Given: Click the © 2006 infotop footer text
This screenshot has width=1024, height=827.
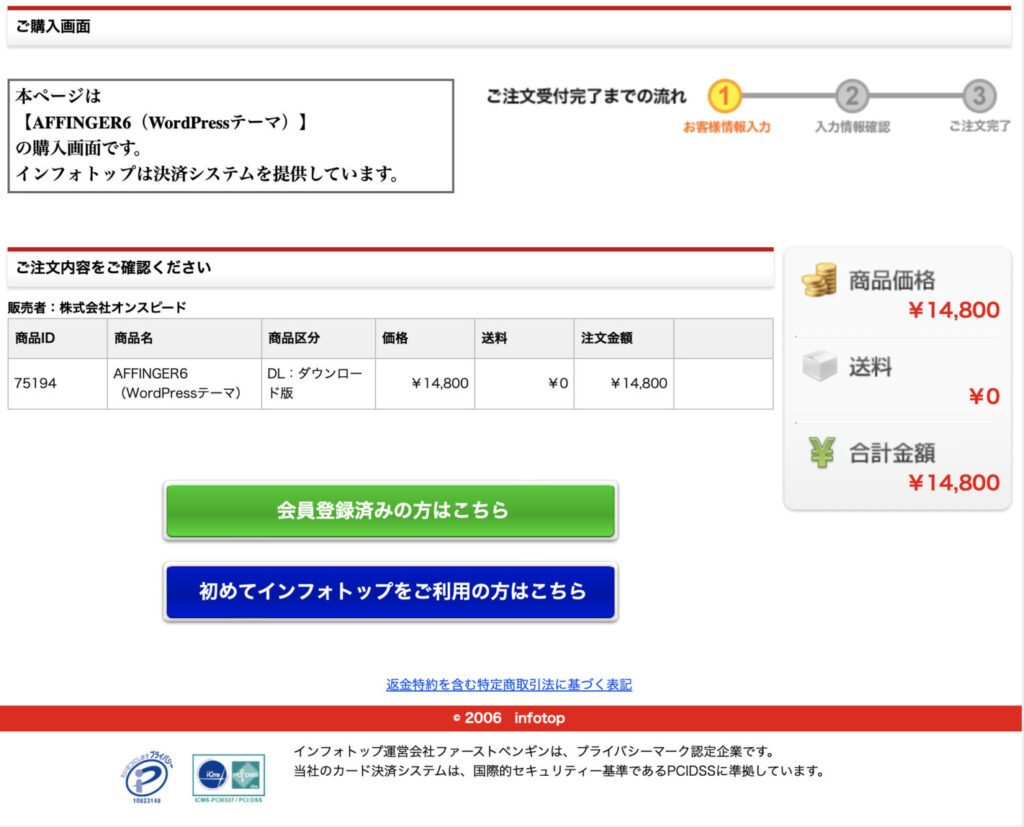Looking at the screenshot, I should point(509,718).
